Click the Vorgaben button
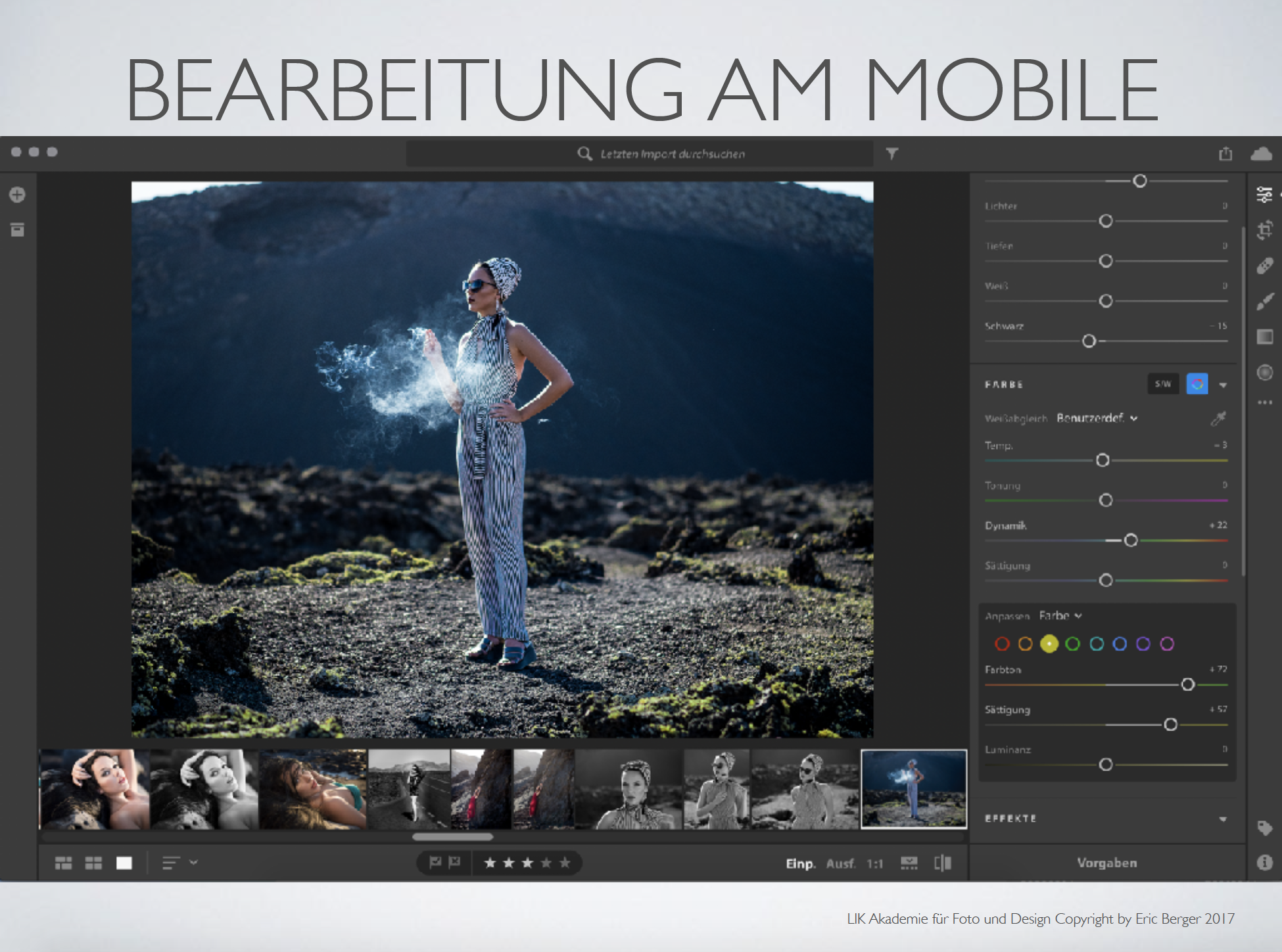This screenshot has width=1282, height=952. pyautogui.click(x=1106, y=863)
